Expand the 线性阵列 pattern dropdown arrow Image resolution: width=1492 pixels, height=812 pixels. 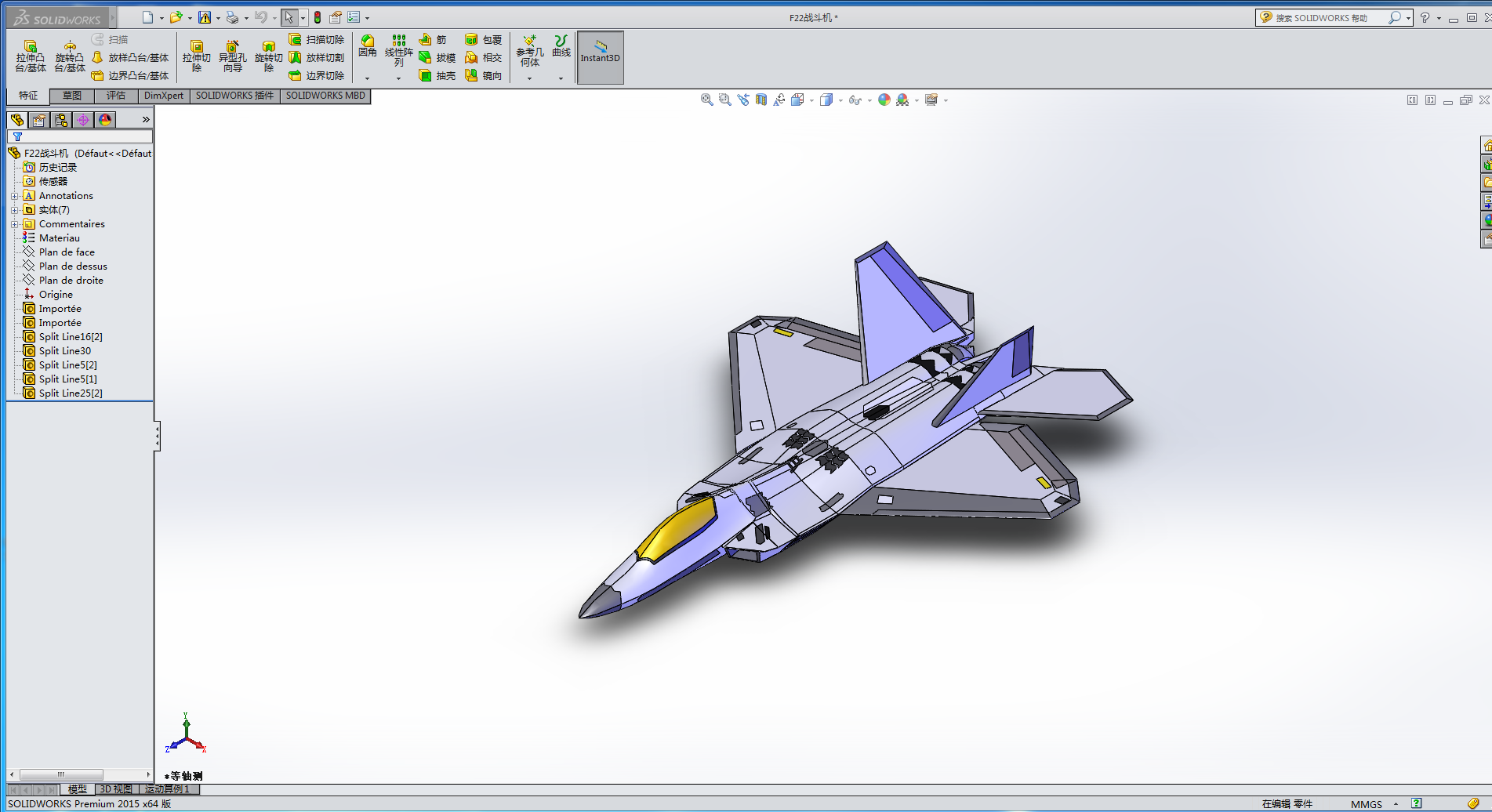(x=398, y=78)
